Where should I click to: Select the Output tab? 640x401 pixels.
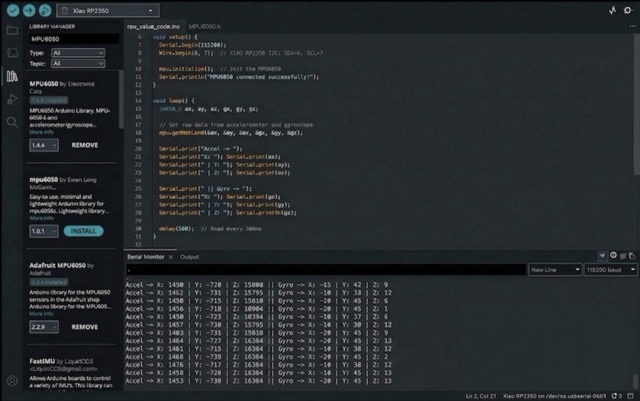(x=189, y=257)
